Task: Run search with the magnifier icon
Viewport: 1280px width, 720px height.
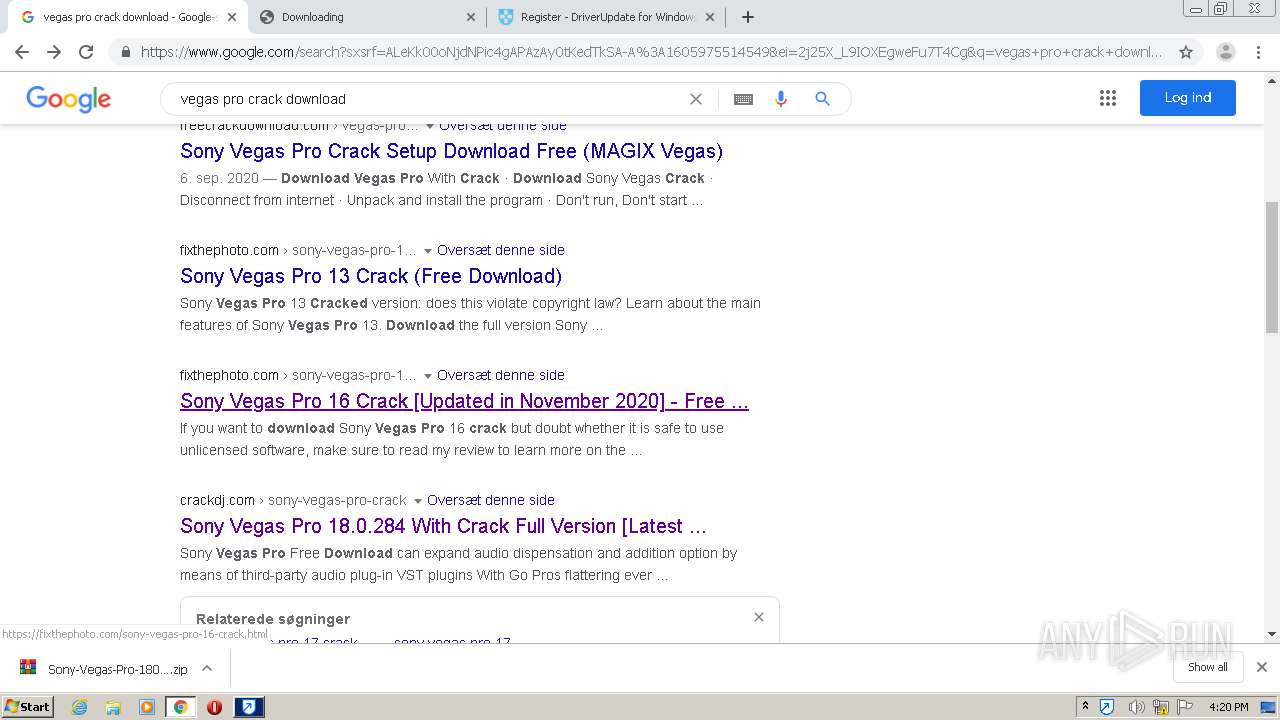Action: point(822,99)
